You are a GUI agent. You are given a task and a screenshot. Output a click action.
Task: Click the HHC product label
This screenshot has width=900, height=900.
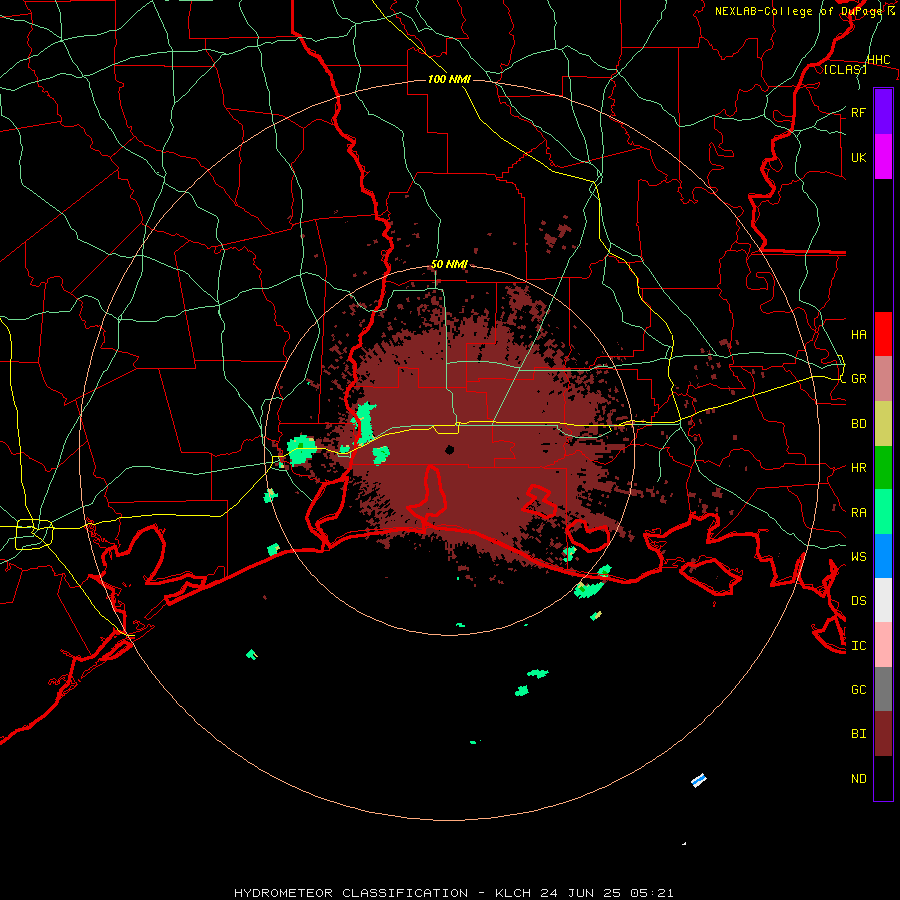click(x=878, y=60)
